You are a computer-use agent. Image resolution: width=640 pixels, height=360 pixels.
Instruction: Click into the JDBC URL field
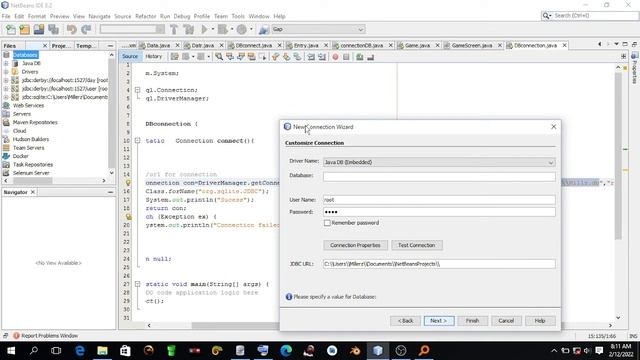click(439, 264)
